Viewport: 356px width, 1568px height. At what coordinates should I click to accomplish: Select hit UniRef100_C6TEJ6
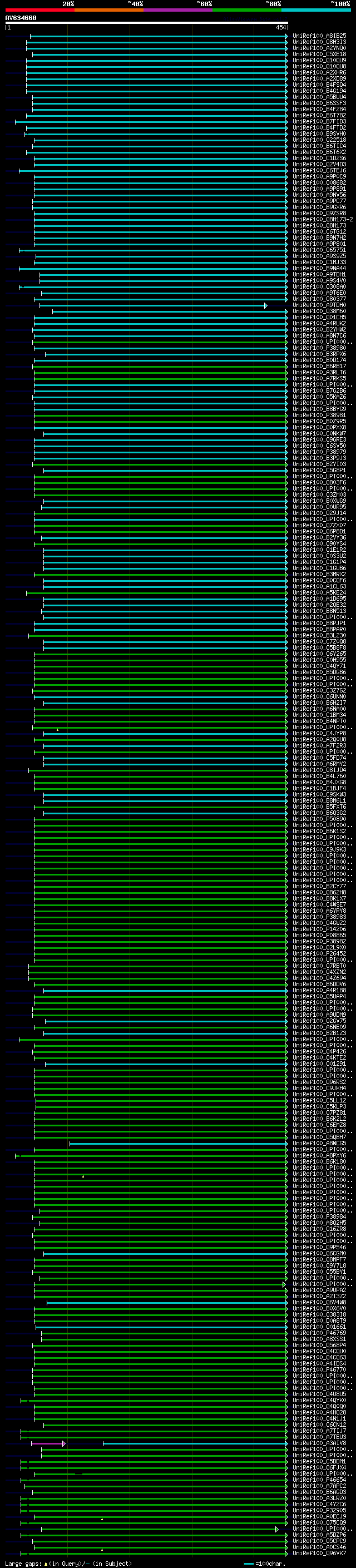click(x=319, y=170)
